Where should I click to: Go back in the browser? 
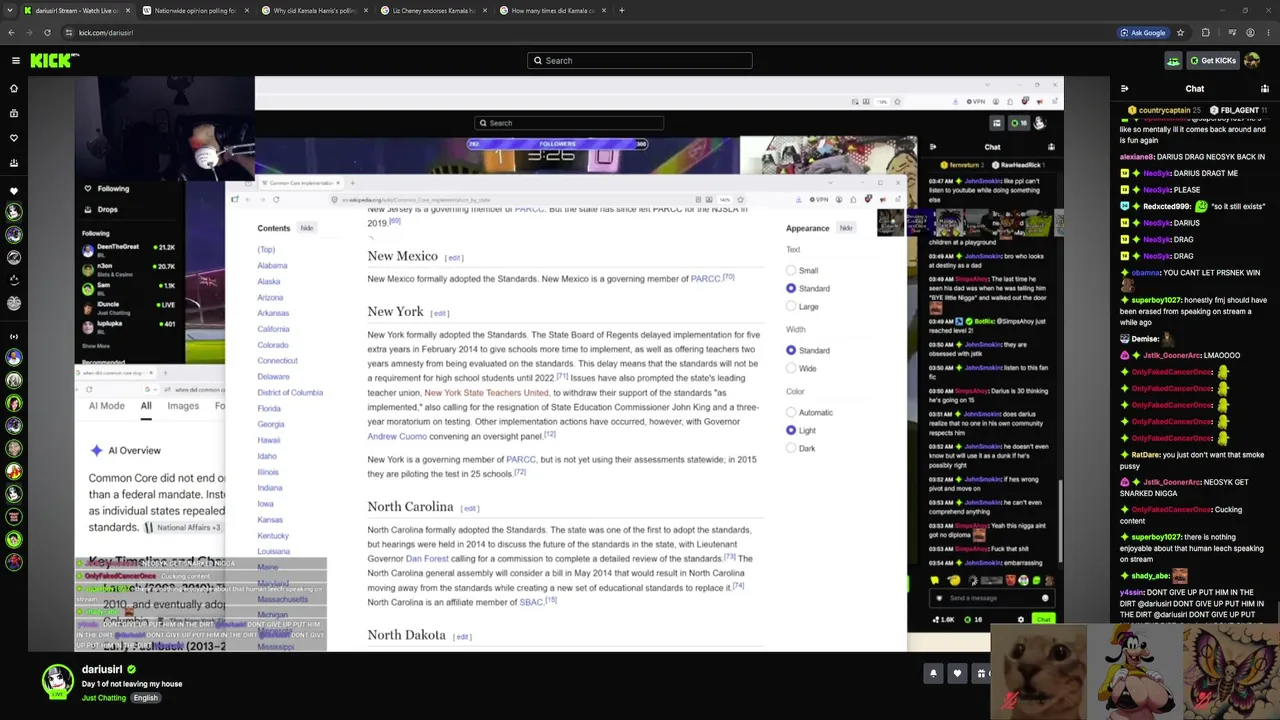coord(11,33)
